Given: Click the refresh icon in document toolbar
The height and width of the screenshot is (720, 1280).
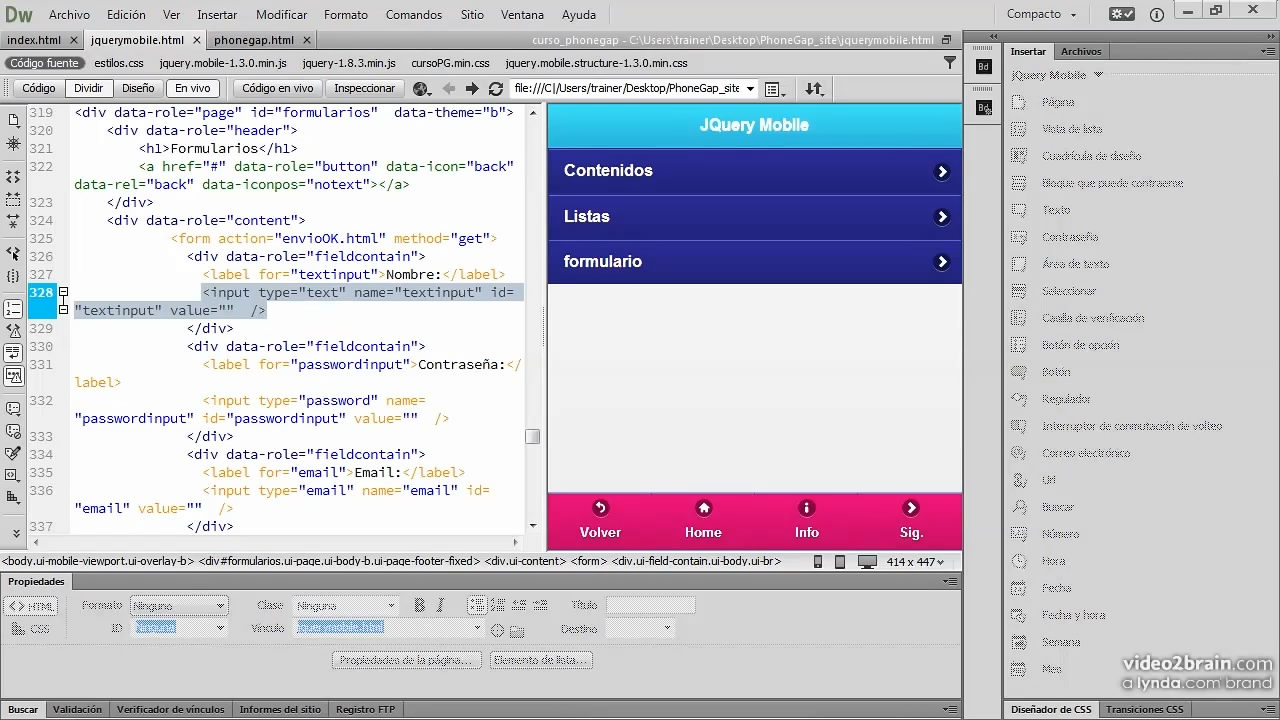Looking at the screenshot, I should [x=495, y=89].
